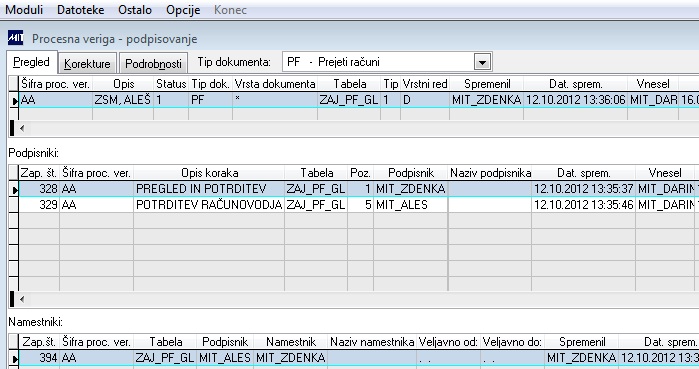Image resolution: width=699 pixels, height=369 pixels.
Task: Click the Veljavno od column header
Action: click(448, 342)
